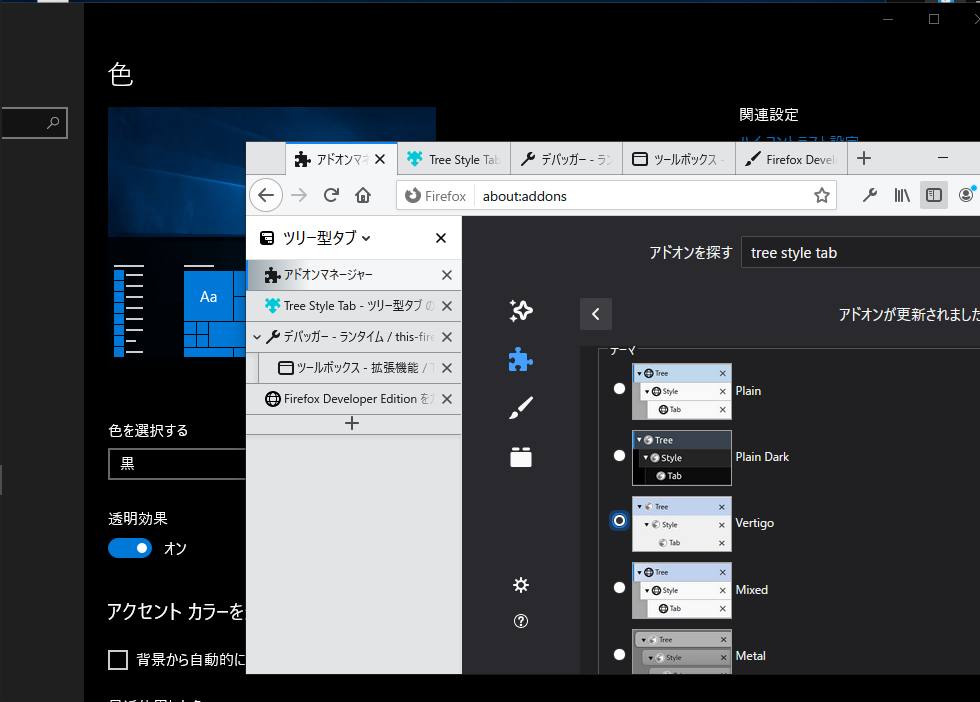Go back with add-on detail chevron
This screenshot has height=702, width=980.
596,314
